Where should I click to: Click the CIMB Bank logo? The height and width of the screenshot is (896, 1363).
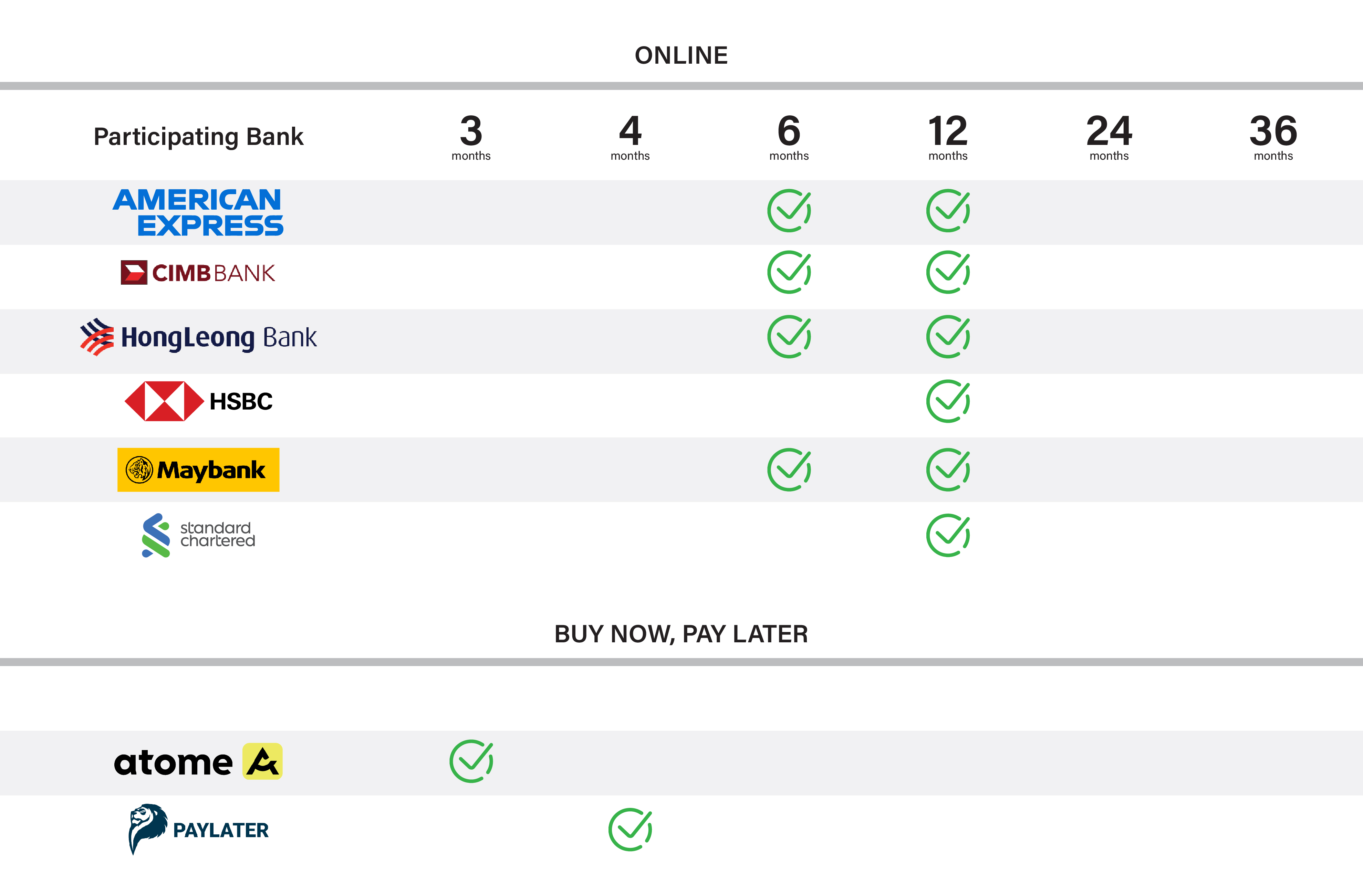click(x=198, y=273)
